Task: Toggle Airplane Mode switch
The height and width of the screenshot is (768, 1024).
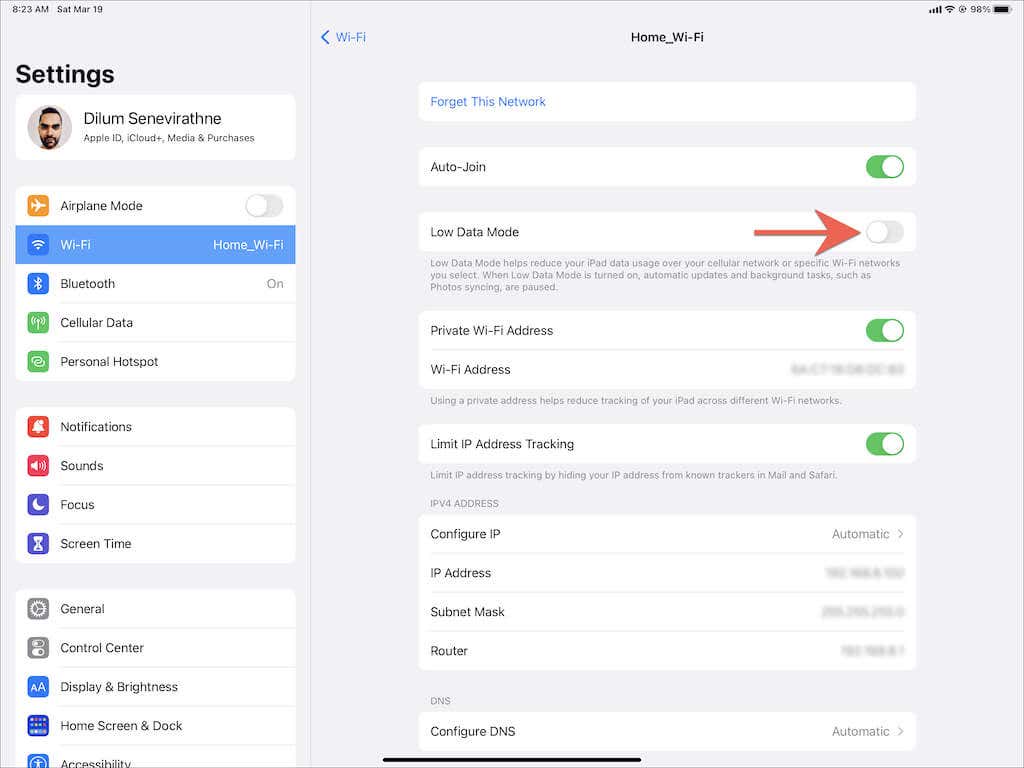Action: click(x=264, y=206)
